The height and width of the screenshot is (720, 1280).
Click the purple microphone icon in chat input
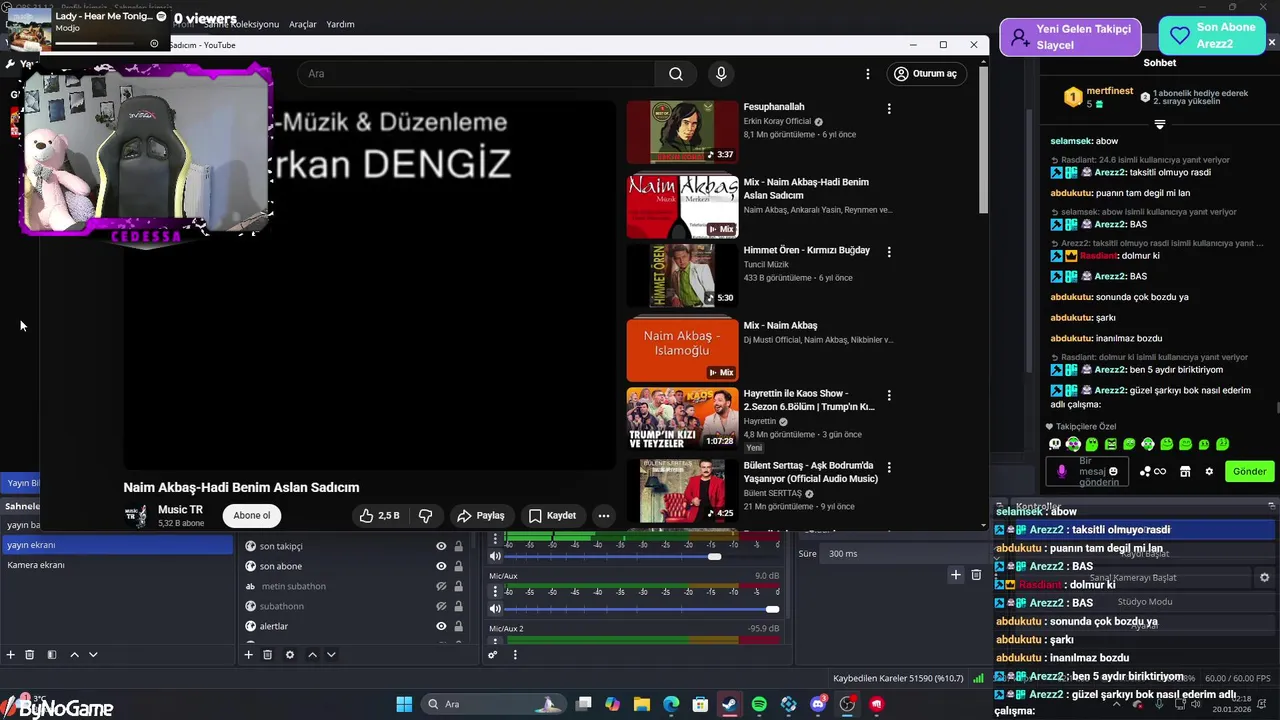(x=1062, y=471)
